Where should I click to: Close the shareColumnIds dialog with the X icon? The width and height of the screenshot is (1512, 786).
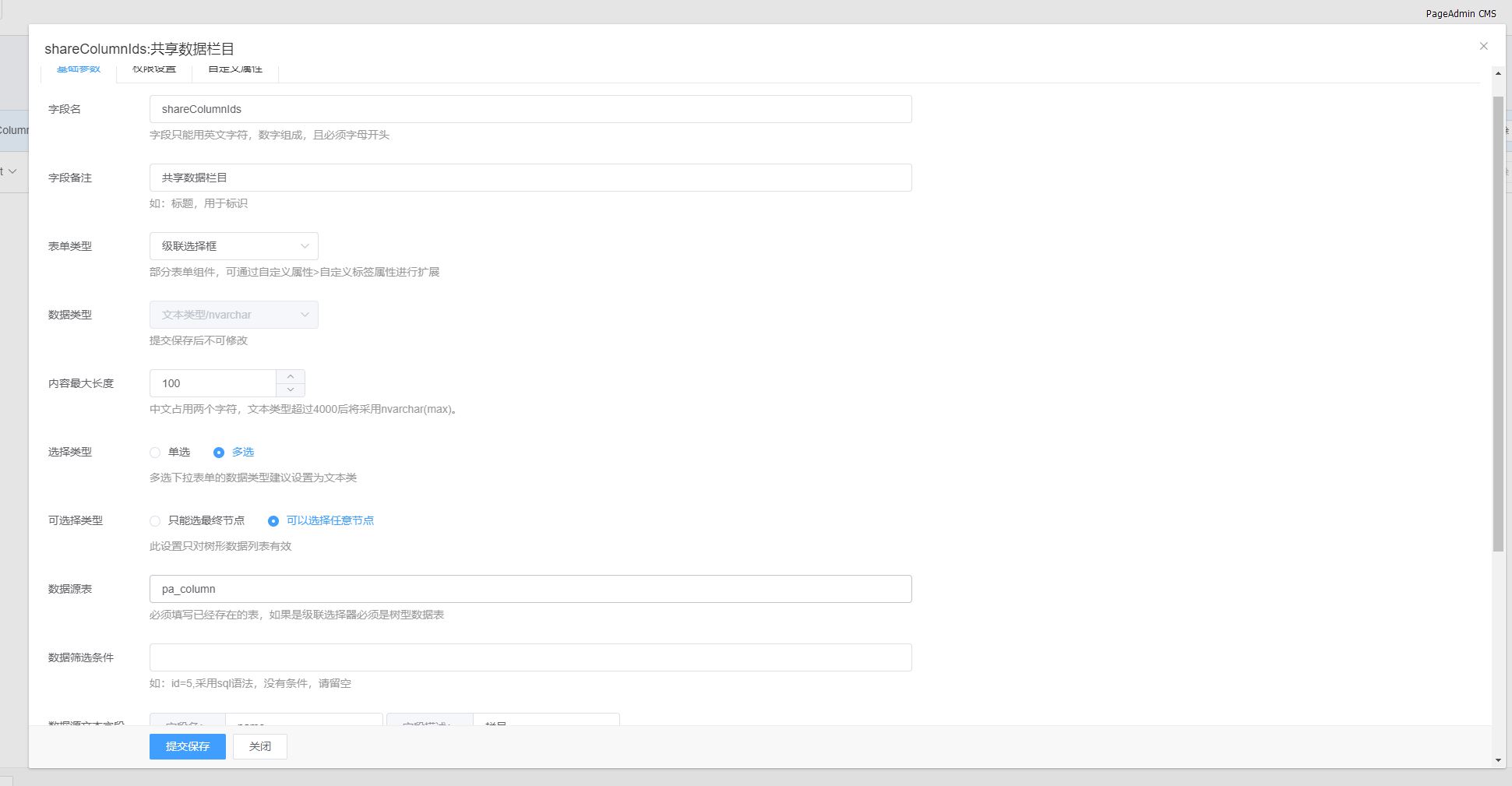point(1483,47)
